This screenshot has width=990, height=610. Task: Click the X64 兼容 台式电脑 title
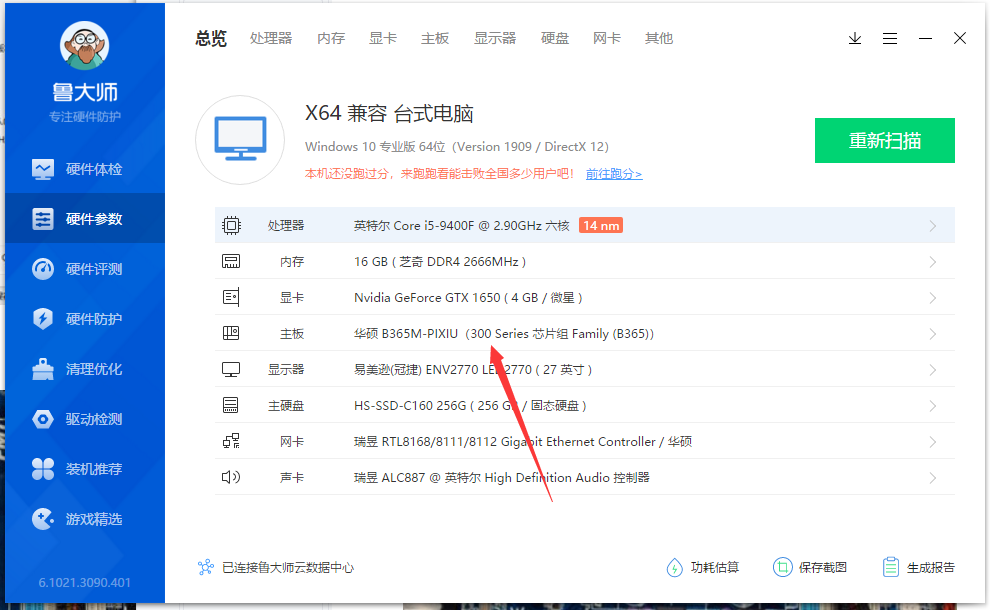(x=389, y=114)
